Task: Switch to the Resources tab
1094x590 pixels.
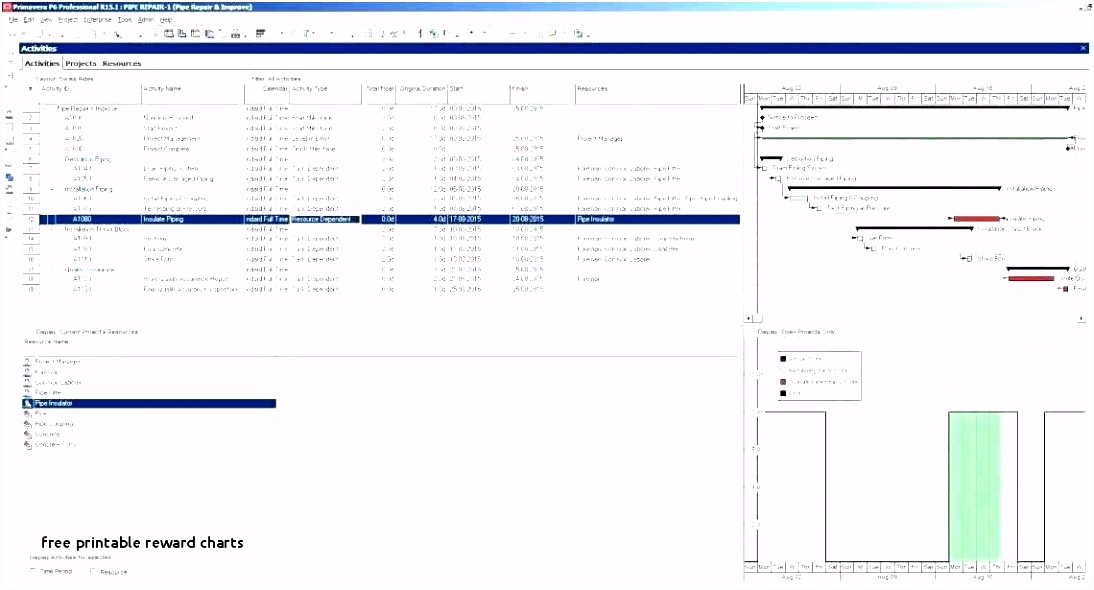Action: click(122, 63)
